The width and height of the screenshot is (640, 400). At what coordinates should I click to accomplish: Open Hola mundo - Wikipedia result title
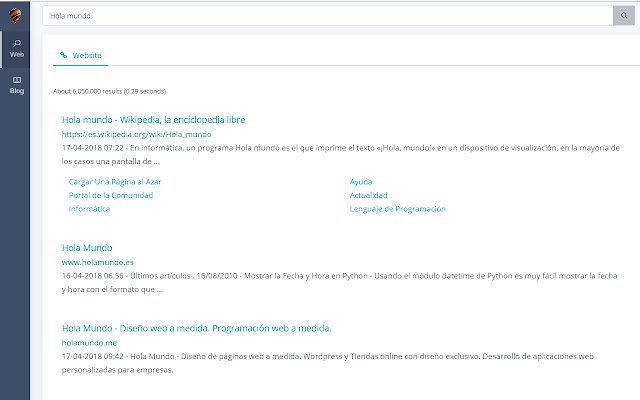point(153,120)
